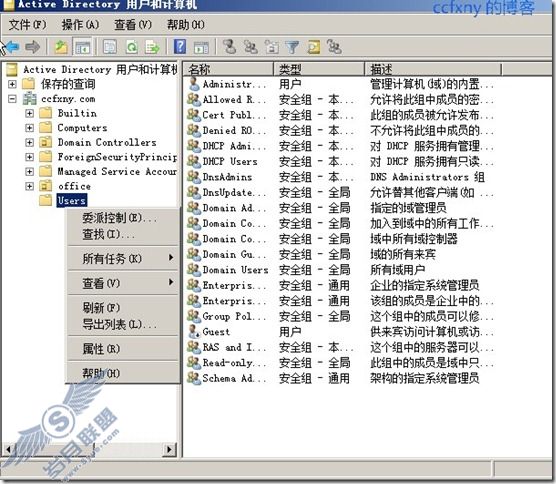Choose 查找(I) from context menu
The width and height of the screenshot is (556, 484).
coord(123,234)
